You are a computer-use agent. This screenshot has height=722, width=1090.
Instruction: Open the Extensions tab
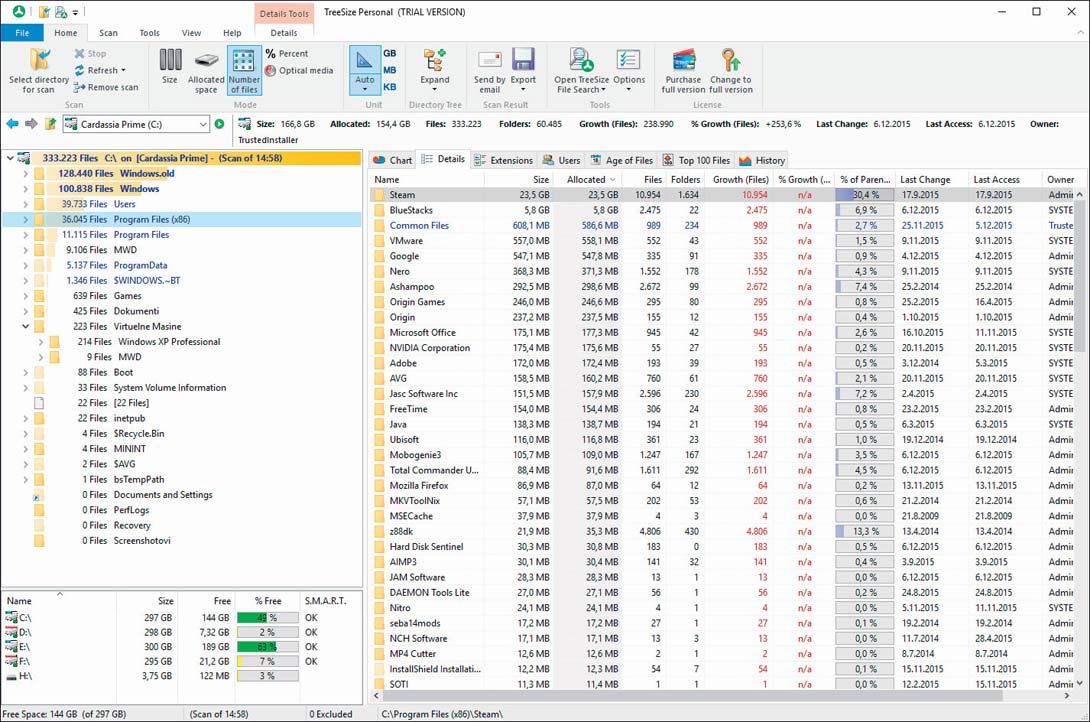[503, 160]
